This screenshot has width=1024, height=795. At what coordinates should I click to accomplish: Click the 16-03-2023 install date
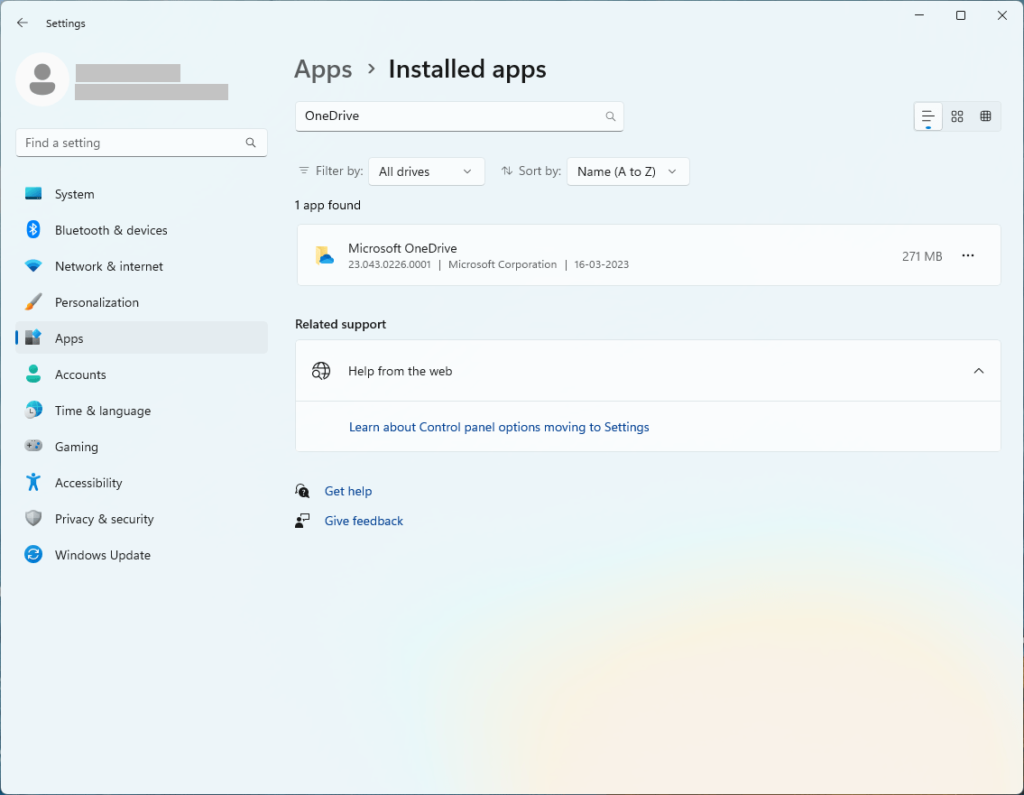tap(601, 264)
